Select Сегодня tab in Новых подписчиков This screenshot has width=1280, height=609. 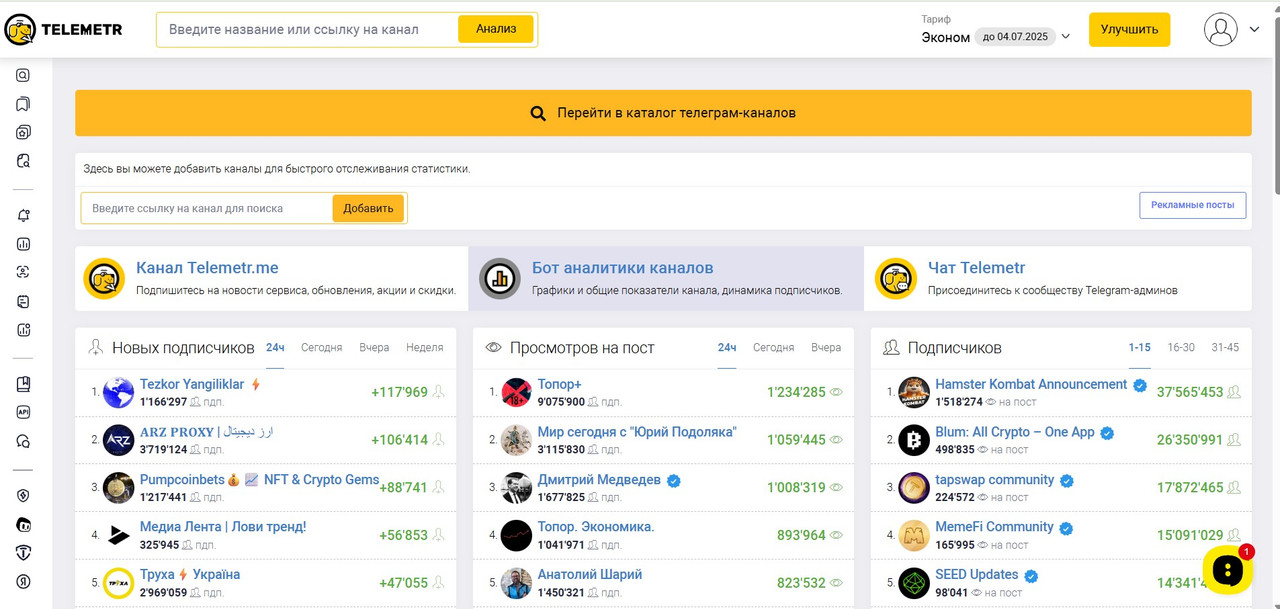point(322,347)
